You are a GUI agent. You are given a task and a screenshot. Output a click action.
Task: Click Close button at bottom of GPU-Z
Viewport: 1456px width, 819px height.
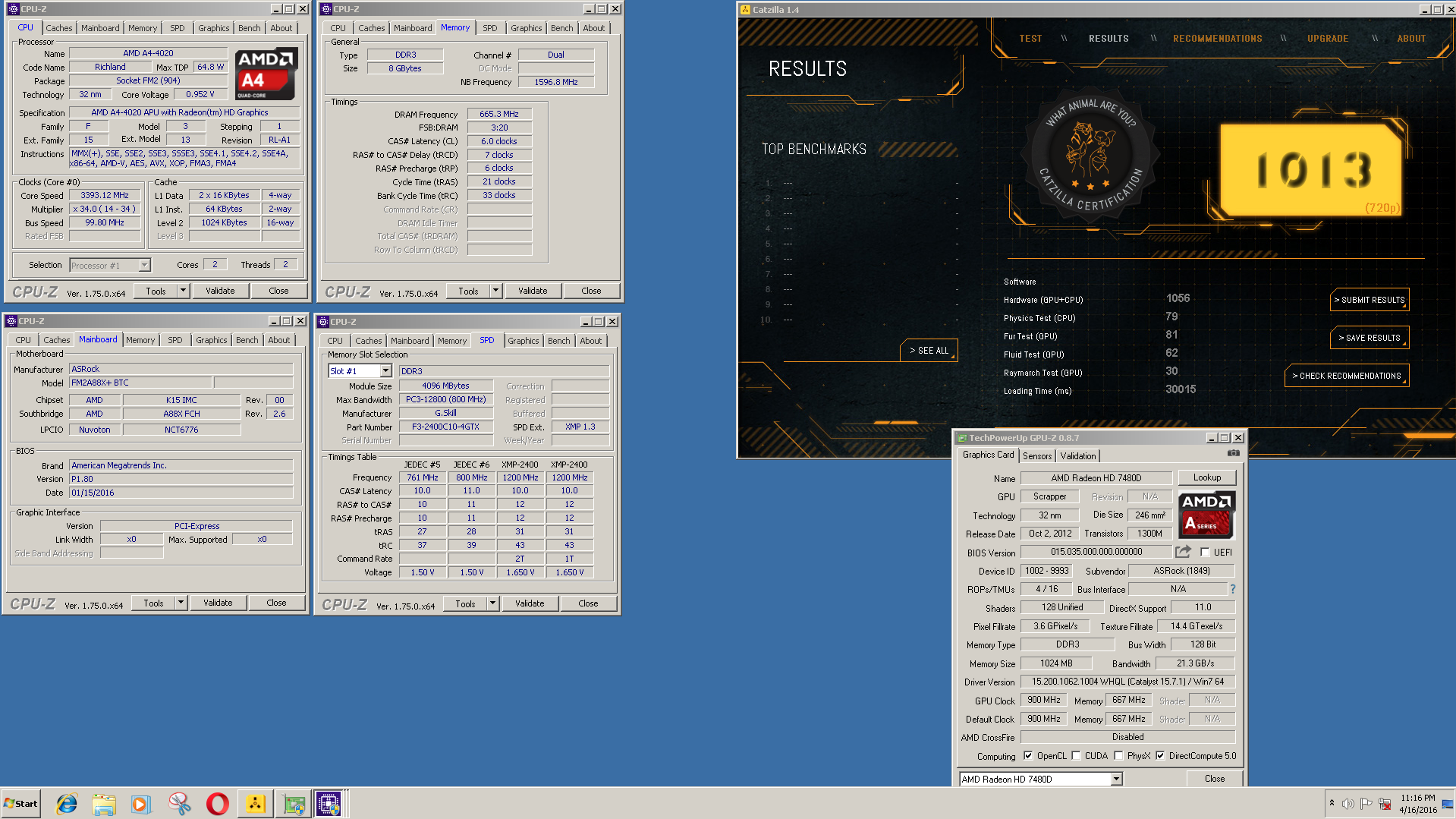click(x=1214, y=779)
